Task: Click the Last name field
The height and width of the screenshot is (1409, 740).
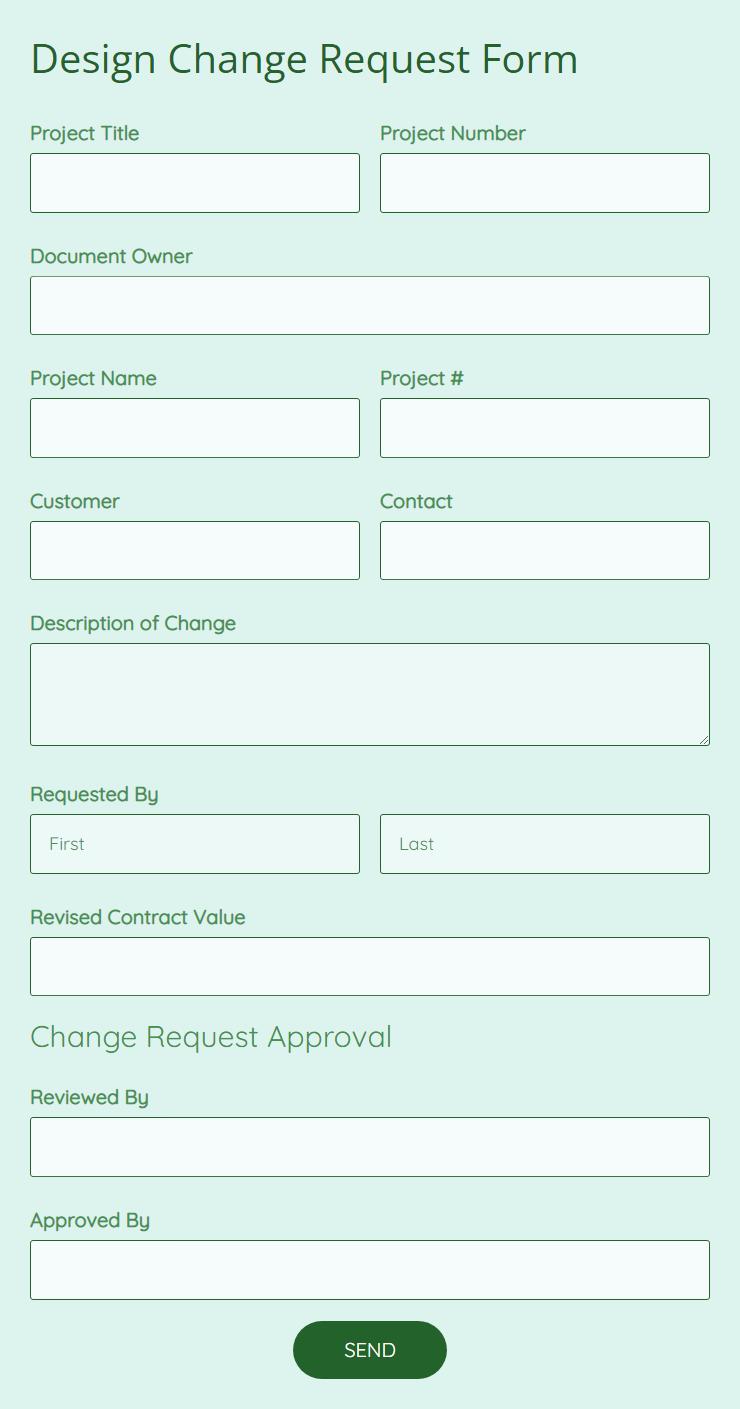Action: click(545, 844)
